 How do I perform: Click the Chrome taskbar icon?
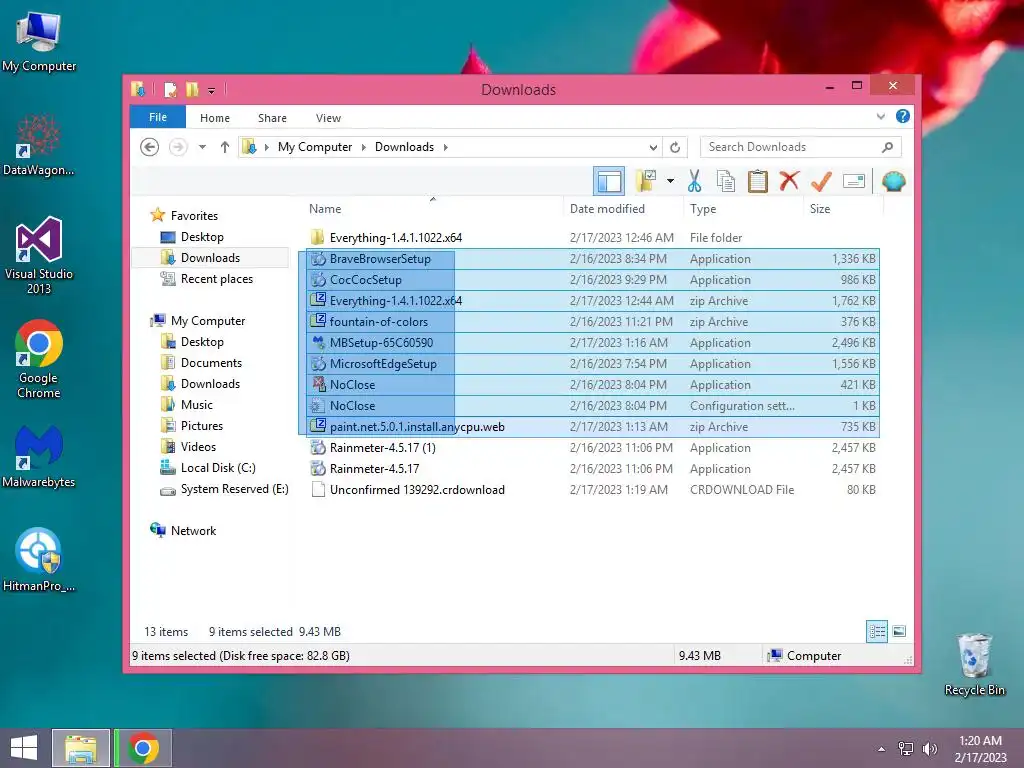tap(144, 748)
